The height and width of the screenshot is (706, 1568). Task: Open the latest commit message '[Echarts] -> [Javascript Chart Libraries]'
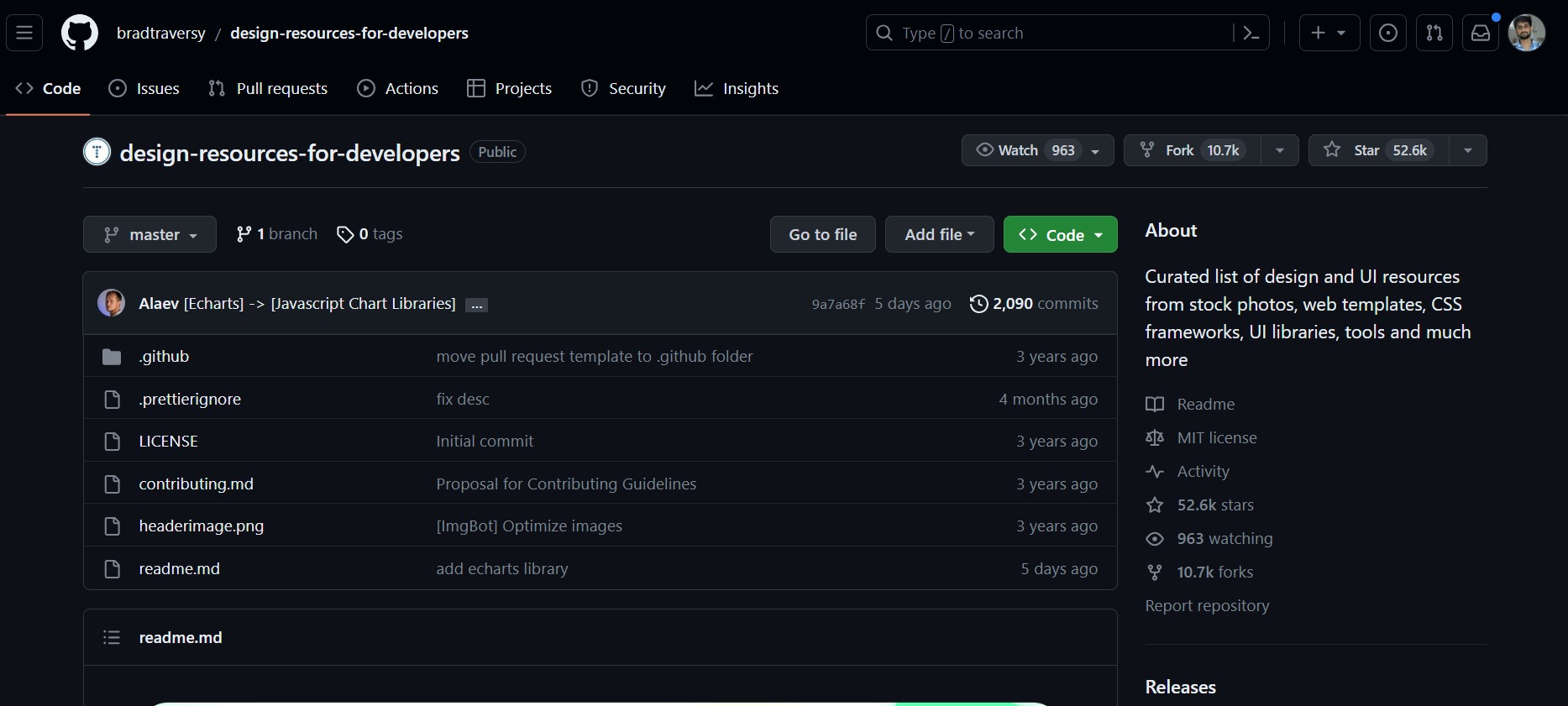tap(320, 304)
